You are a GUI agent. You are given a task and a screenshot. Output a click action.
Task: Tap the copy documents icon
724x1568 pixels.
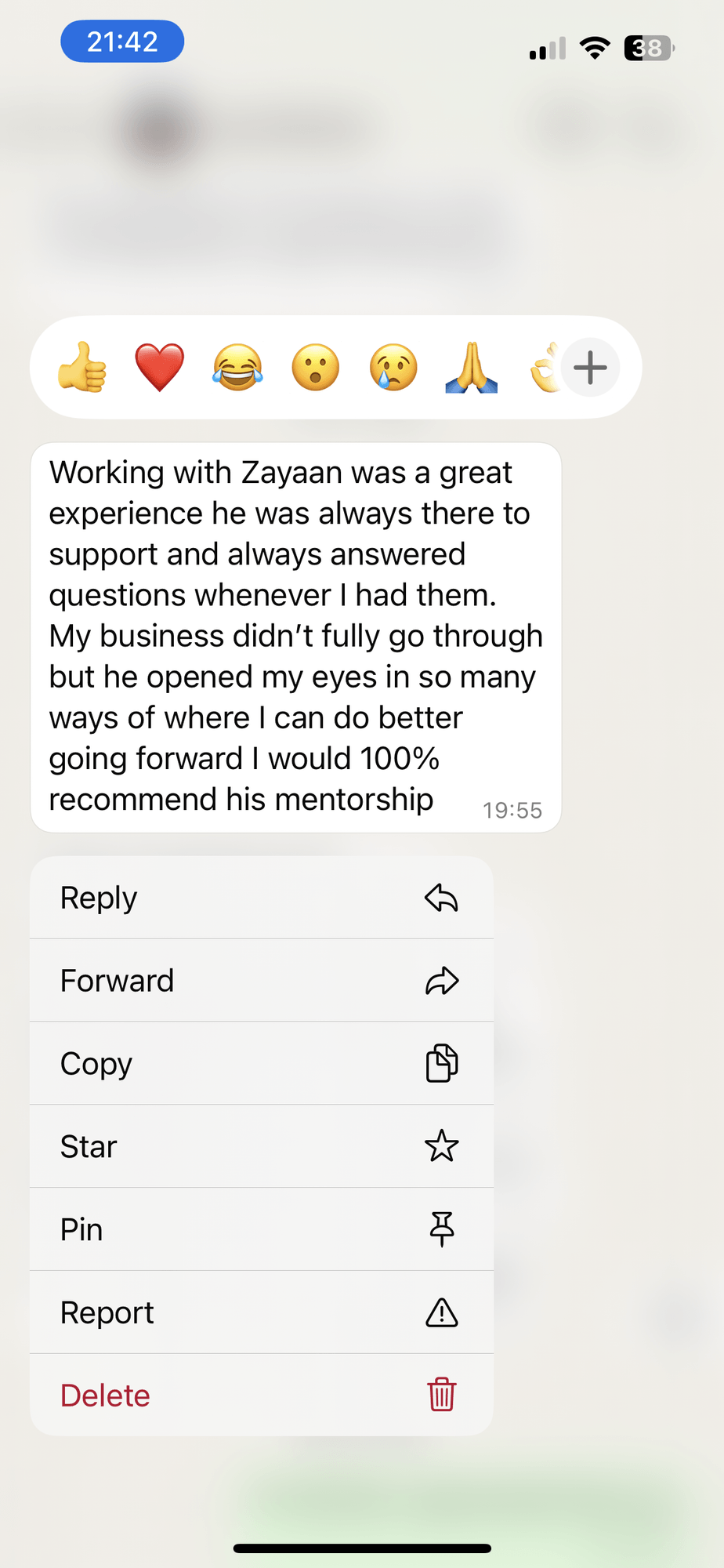tap(442, 1064)
